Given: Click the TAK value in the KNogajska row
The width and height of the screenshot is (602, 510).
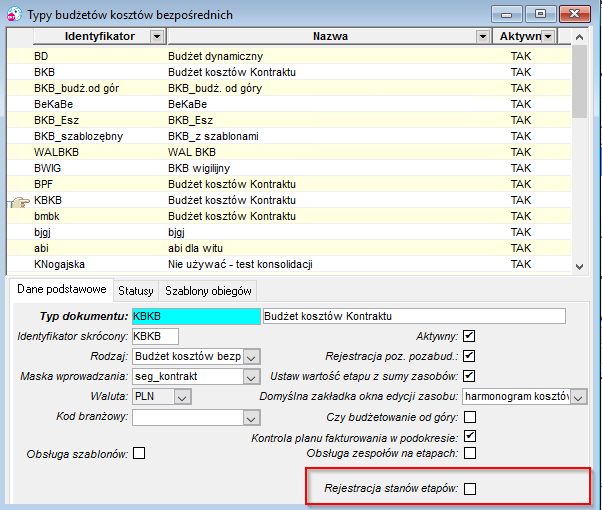Looking at the screenshot, I should pos(521,264).
